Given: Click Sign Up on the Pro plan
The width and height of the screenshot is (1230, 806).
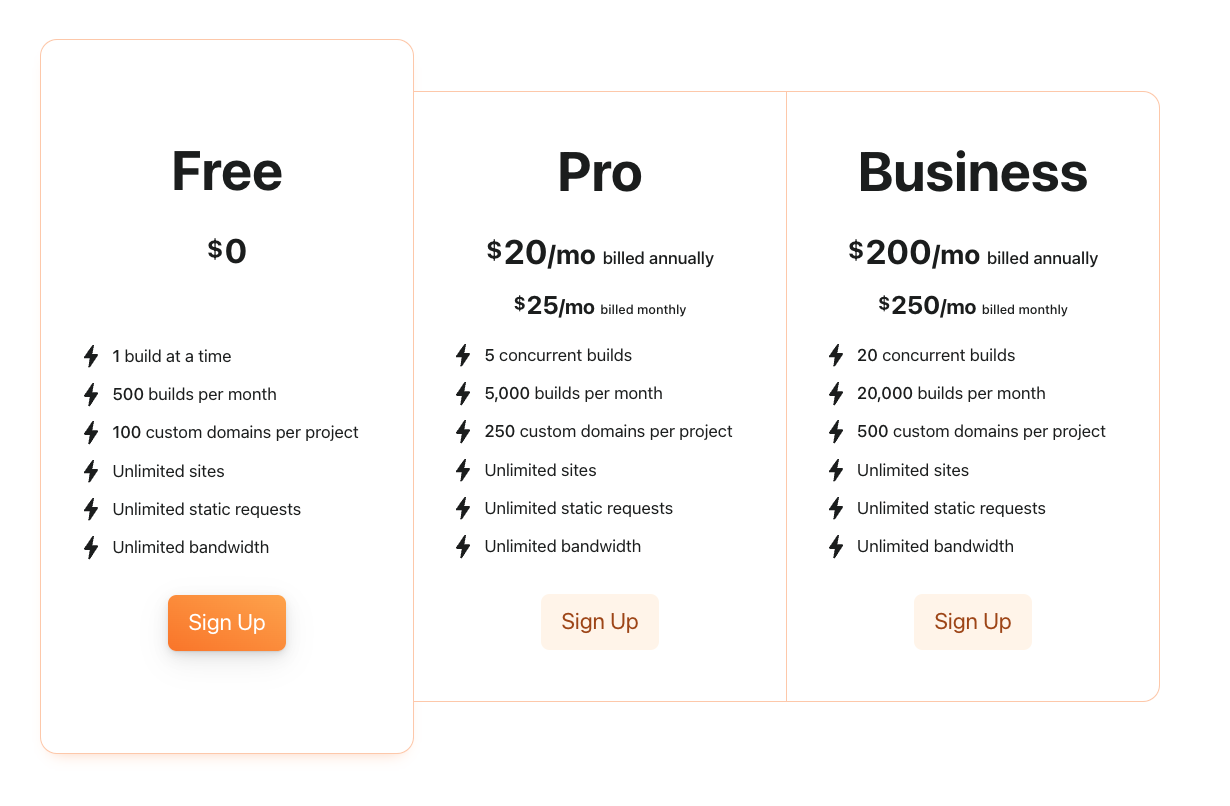Looking at the screenshot, I should (600, 621).
